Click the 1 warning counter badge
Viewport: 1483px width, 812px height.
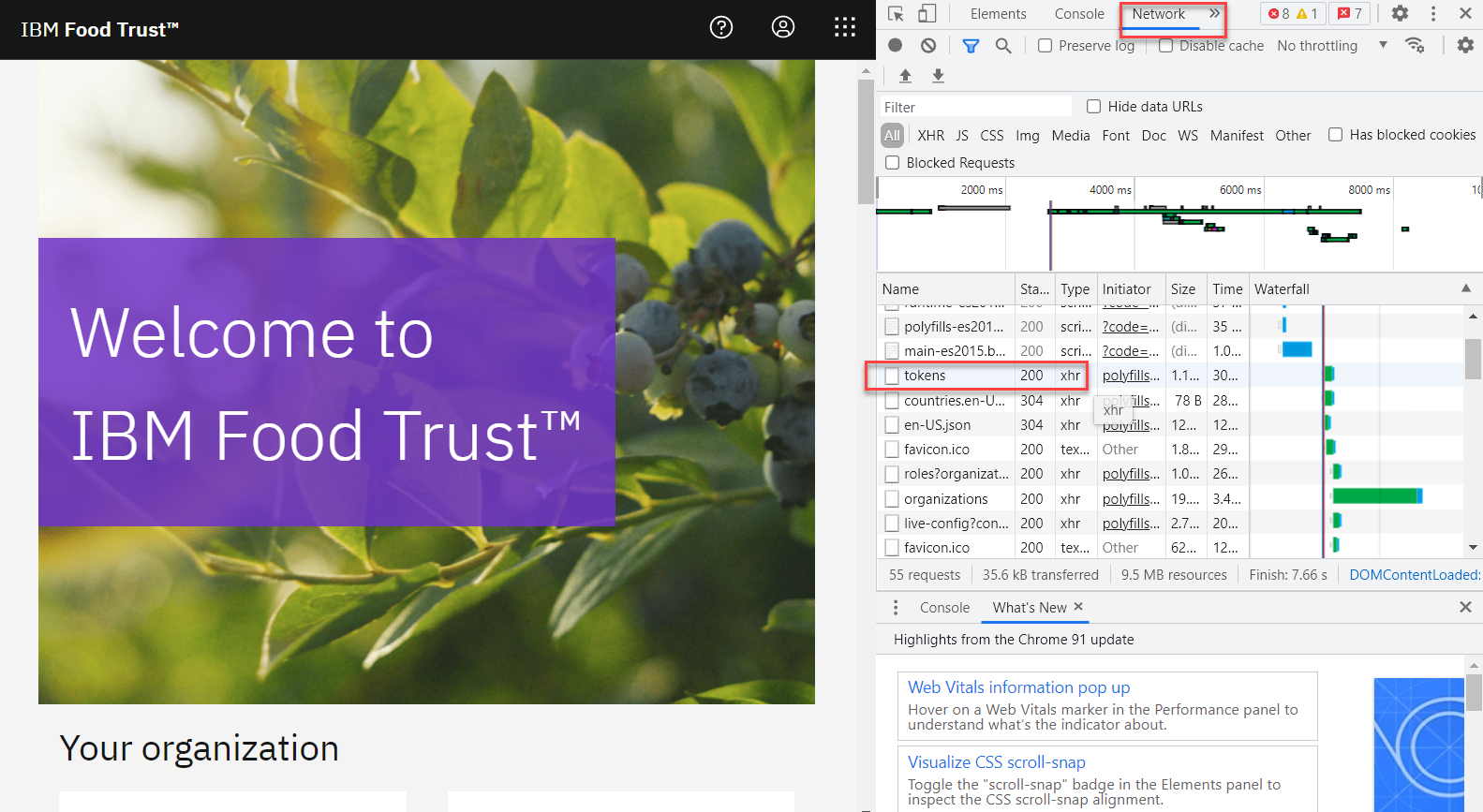tap(1307, 13)
